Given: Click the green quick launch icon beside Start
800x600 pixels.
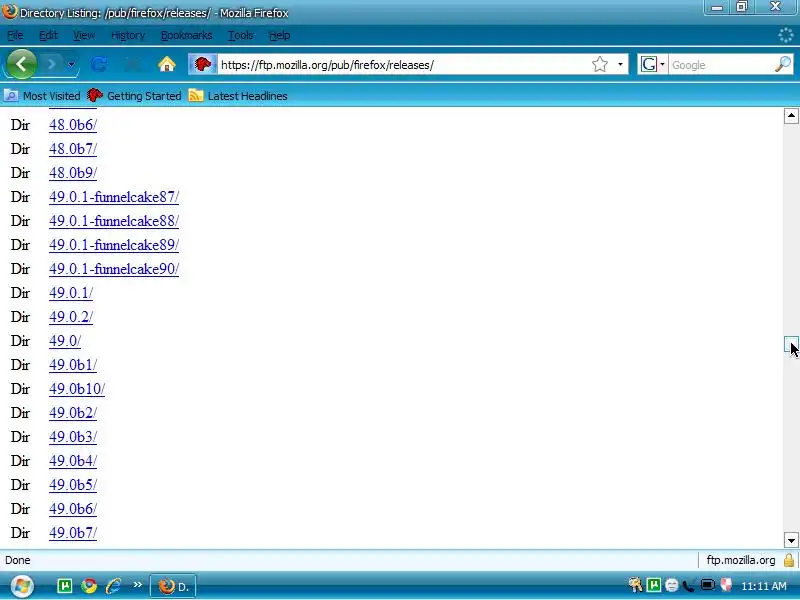Looking at the screenshot, I should [x=65, y=586].
